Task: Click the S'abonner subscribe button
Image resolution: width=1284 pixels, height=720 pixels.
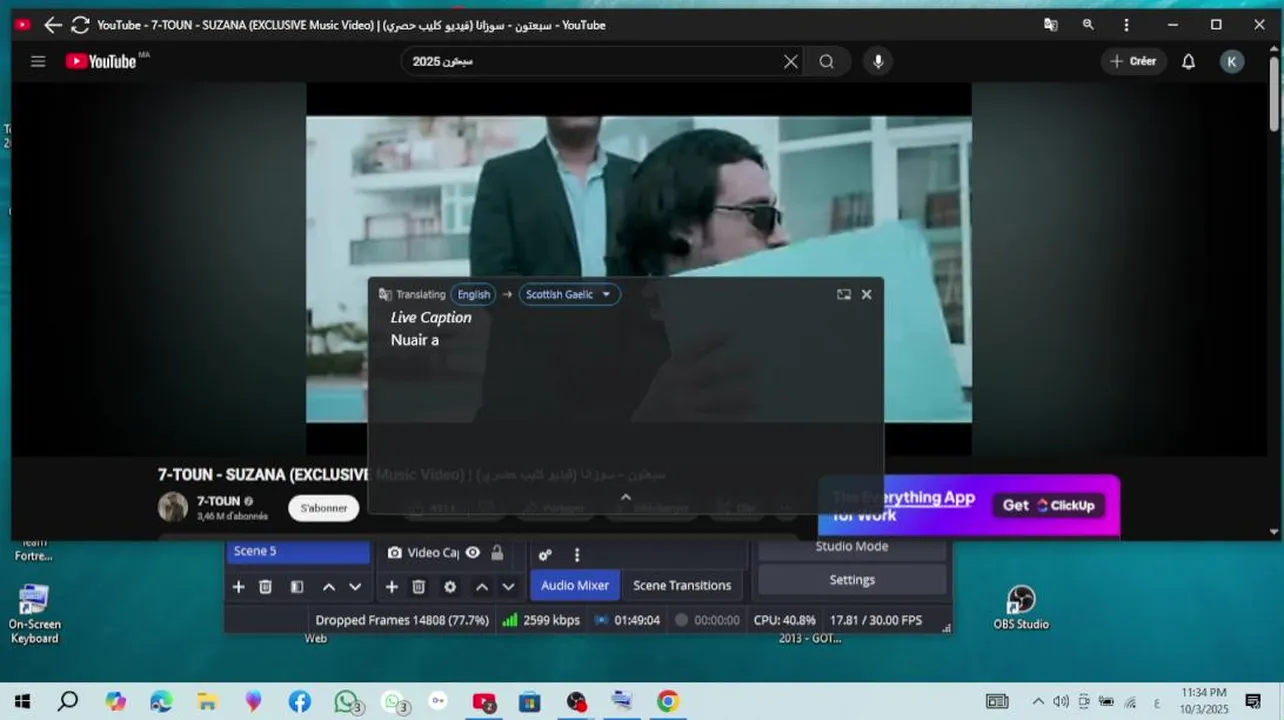Action: point(324,508)
